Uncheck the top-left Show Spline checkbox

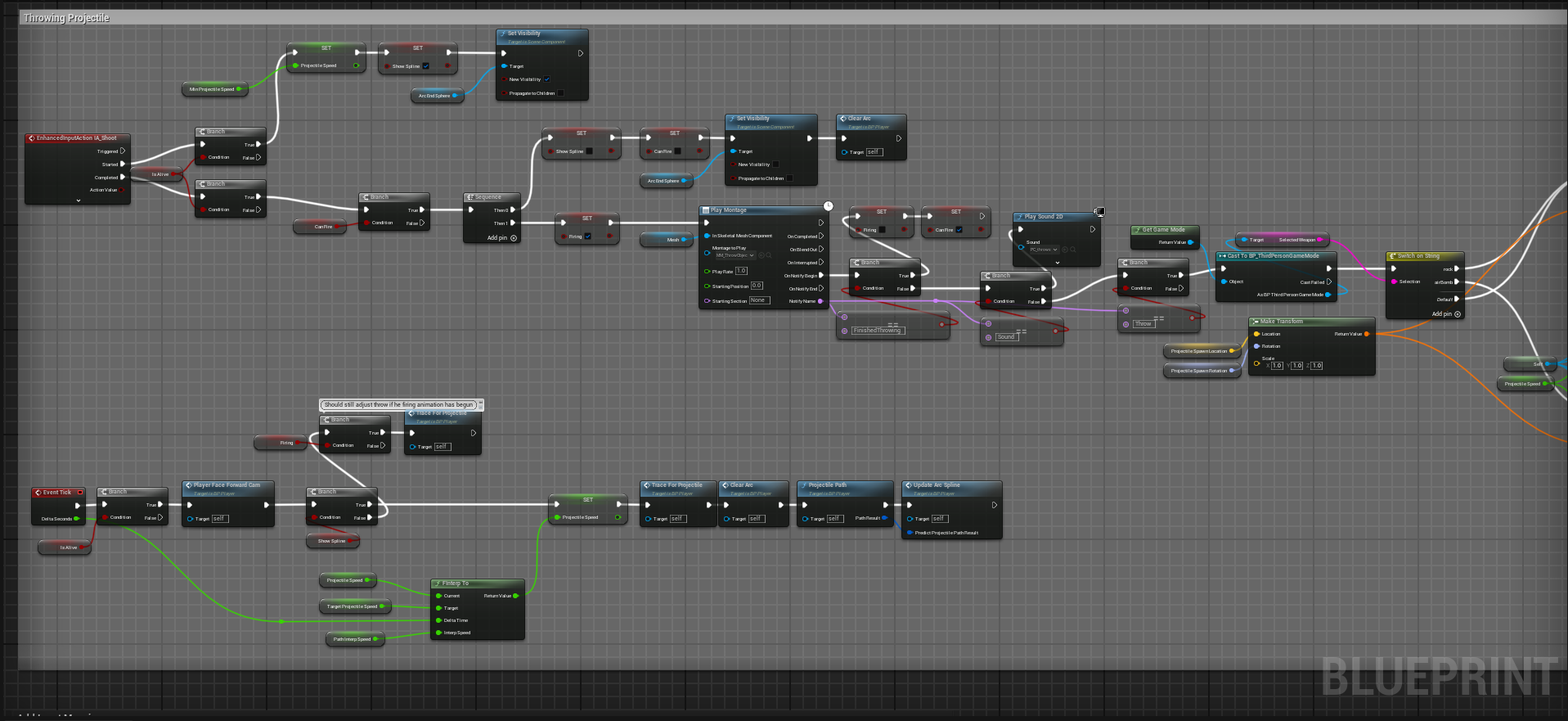(x=425, y=66)
